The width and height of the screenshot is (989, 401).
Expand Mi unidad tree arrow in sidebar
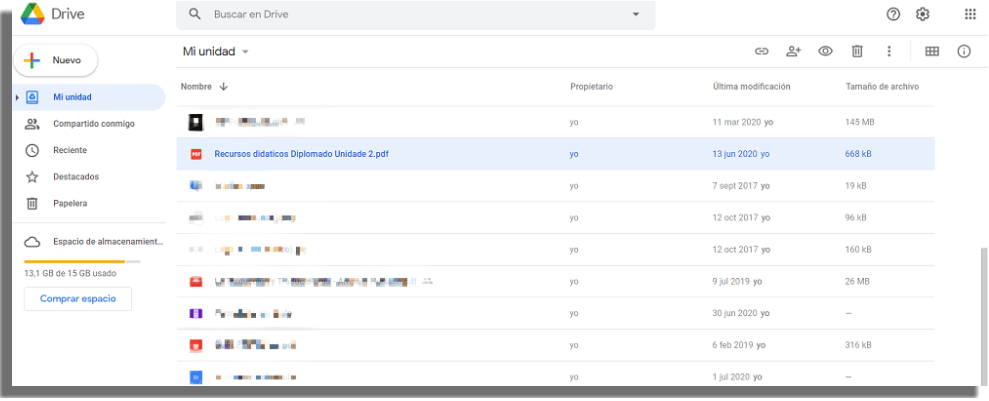coord(17,97)
